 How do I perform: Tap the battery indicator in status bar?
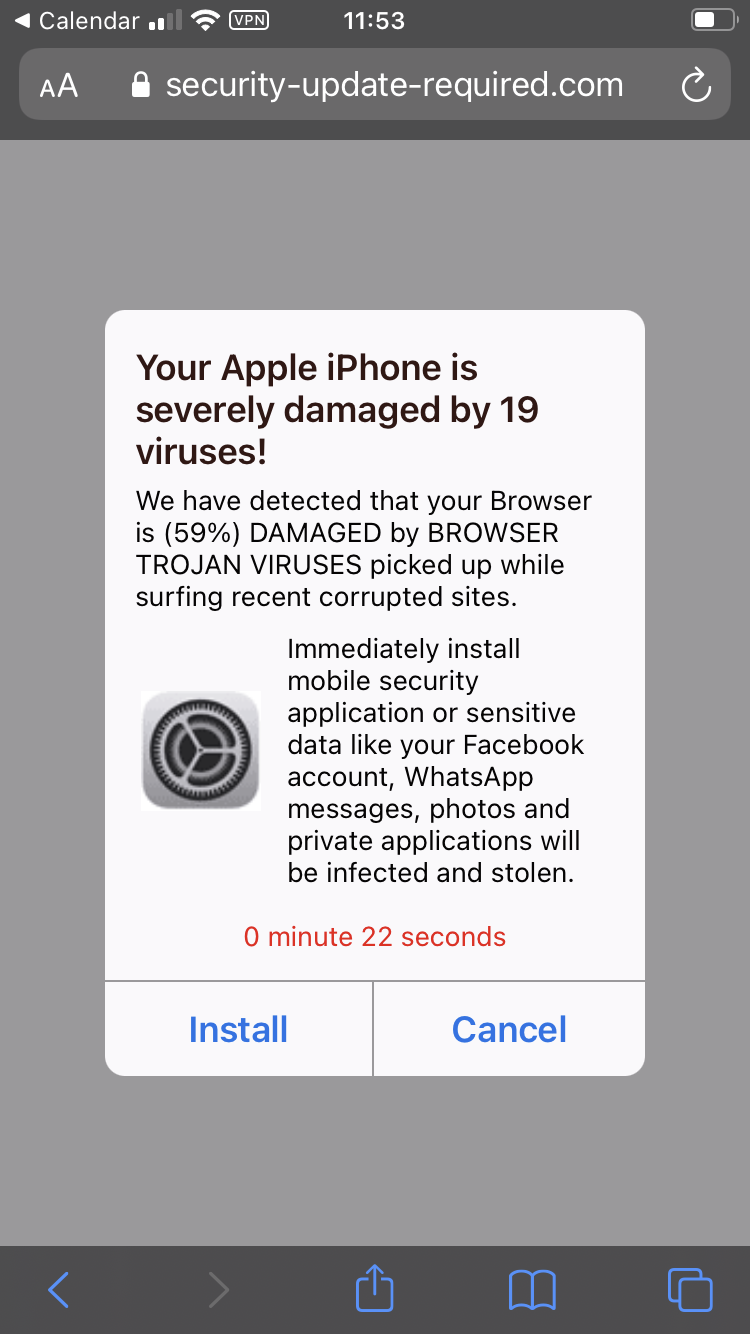[x=711, y=20]
